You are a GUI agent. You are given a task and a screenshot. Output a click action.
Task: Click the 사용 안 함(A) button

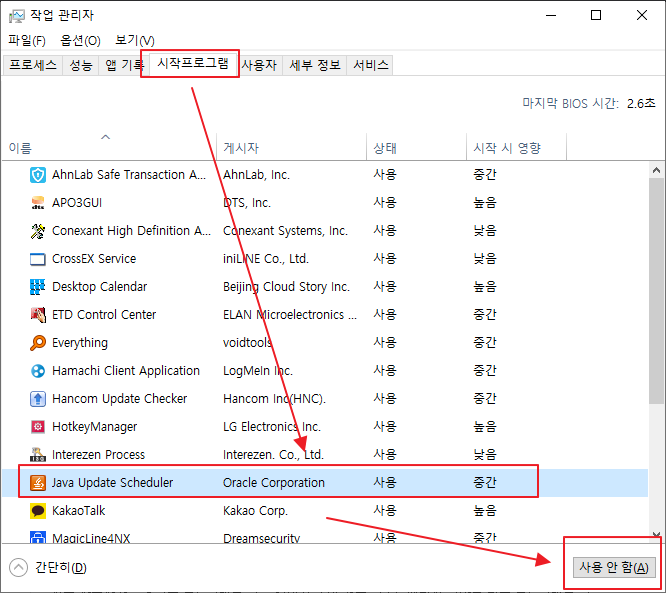point(614,567)
